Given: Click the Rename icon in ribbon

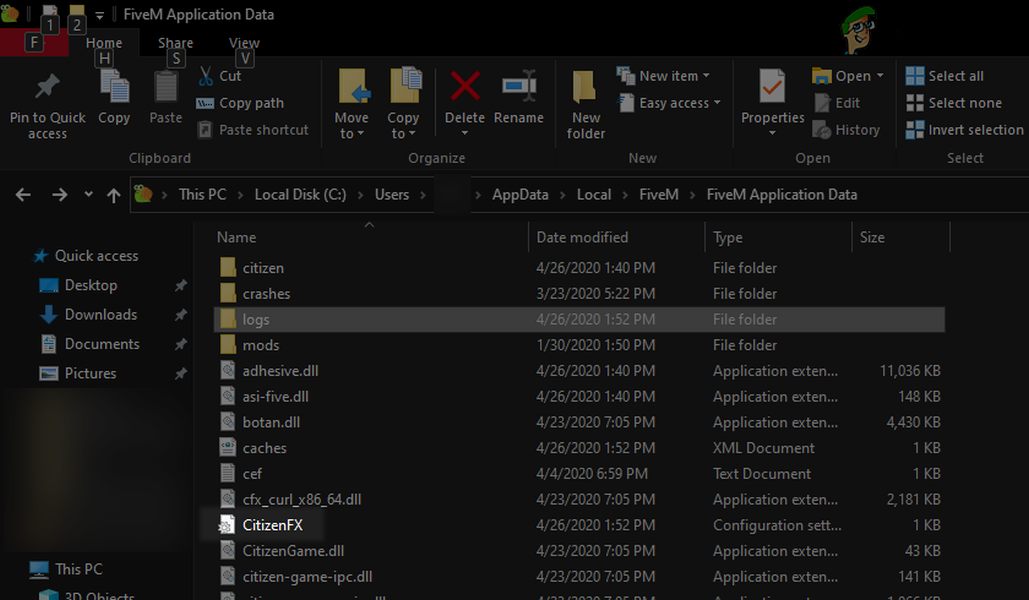Looking at the screenshot, I should coord(519,87).
